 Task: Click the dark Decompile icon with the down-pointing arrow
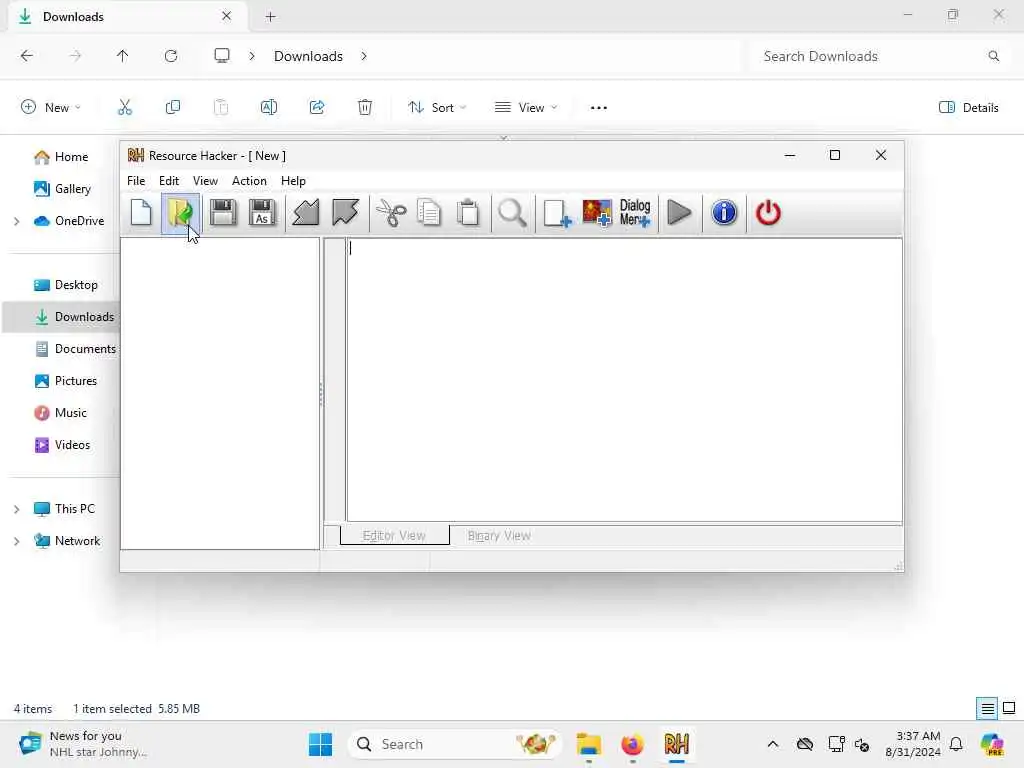click(345, 213)
